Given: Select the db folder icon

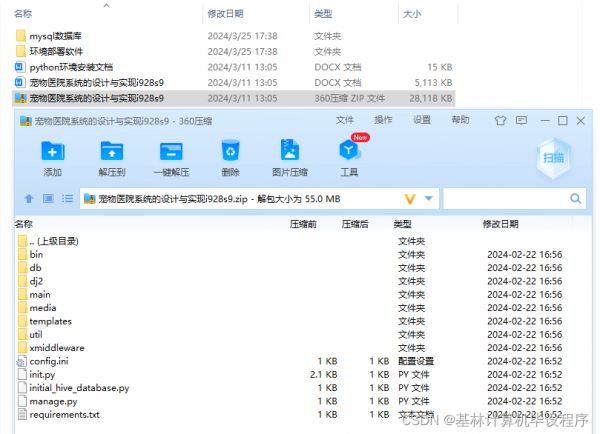Looking at the screenshot, I should (23, 268).
